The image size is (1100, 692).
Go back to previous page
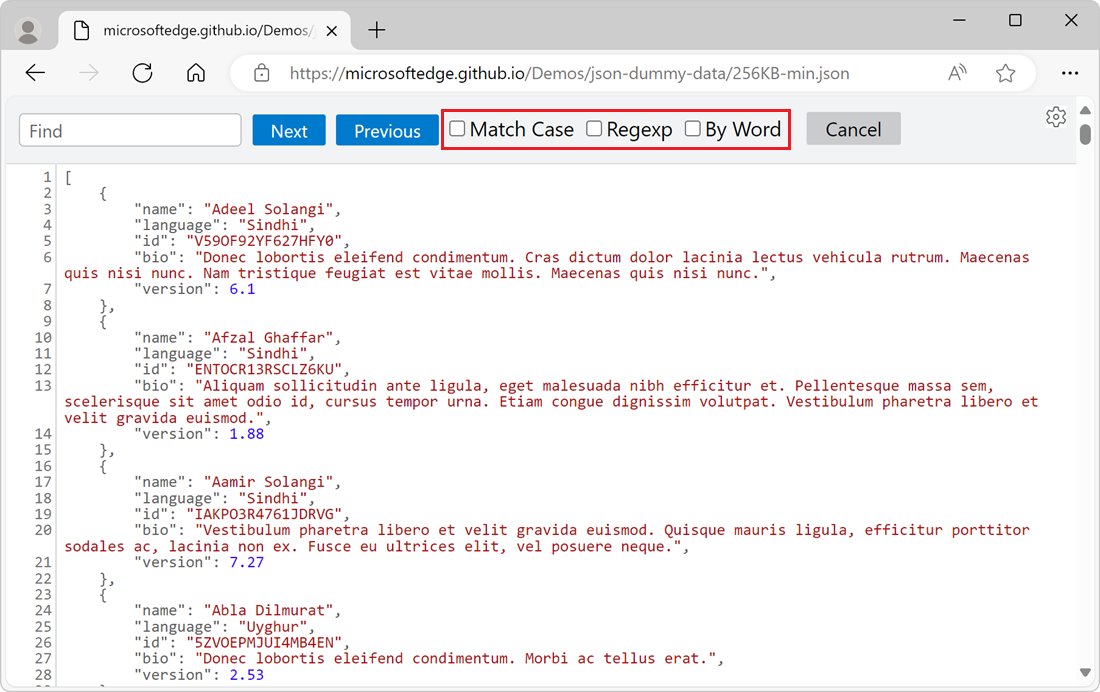coord(35,73)
